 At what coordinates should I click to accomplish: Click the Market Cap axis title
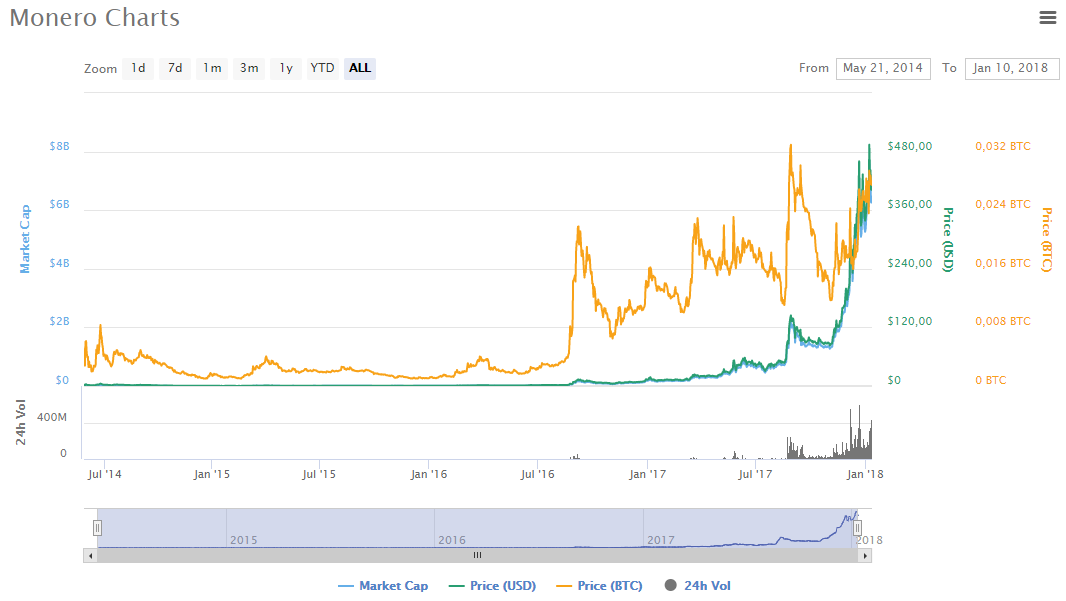coord(24,239)
